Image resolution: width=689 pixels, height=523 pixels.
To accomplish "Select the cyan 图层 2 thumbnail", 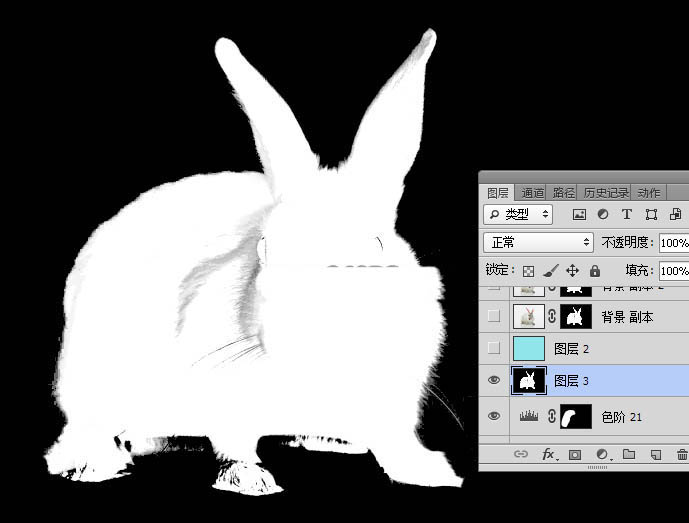I will [x=528, y=348].
